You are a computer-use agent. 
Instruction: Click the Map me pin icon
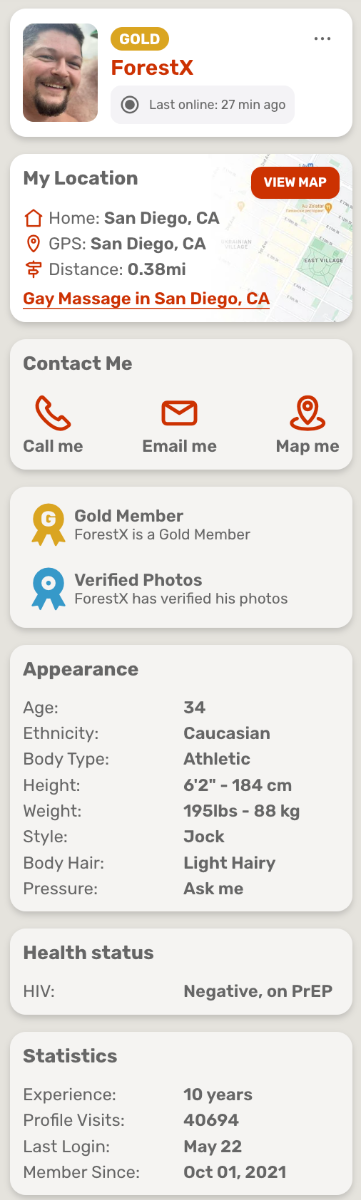[308, 413]
